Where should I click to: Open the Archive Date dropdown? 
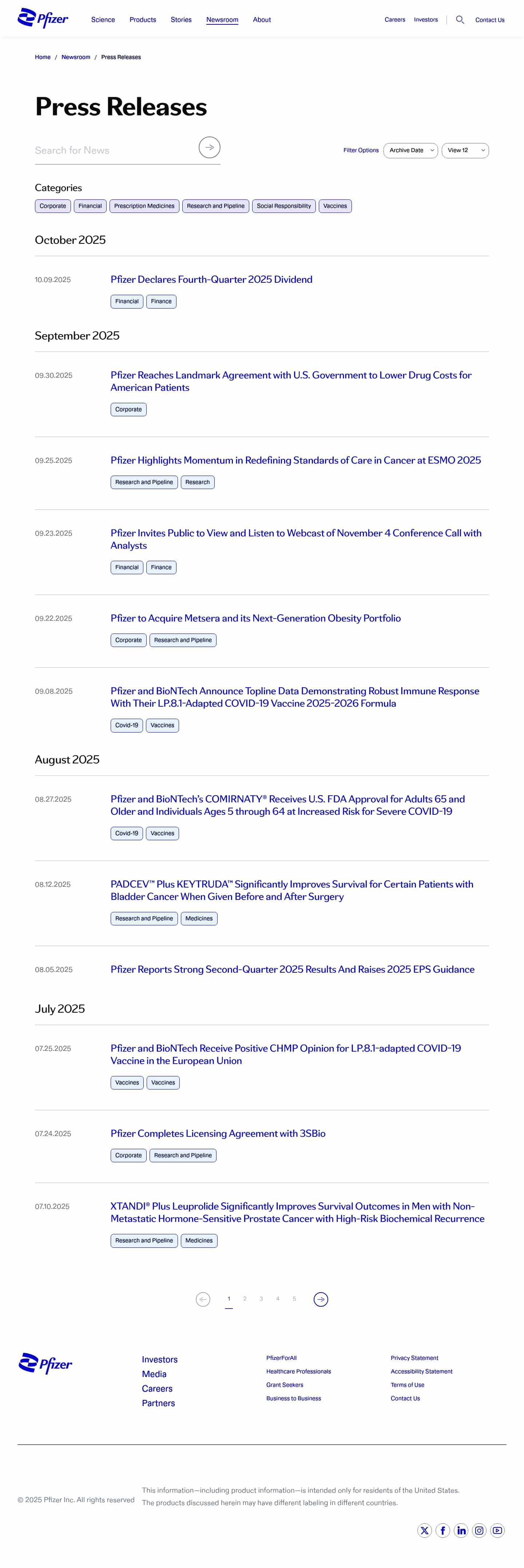[x=411, y=150]
